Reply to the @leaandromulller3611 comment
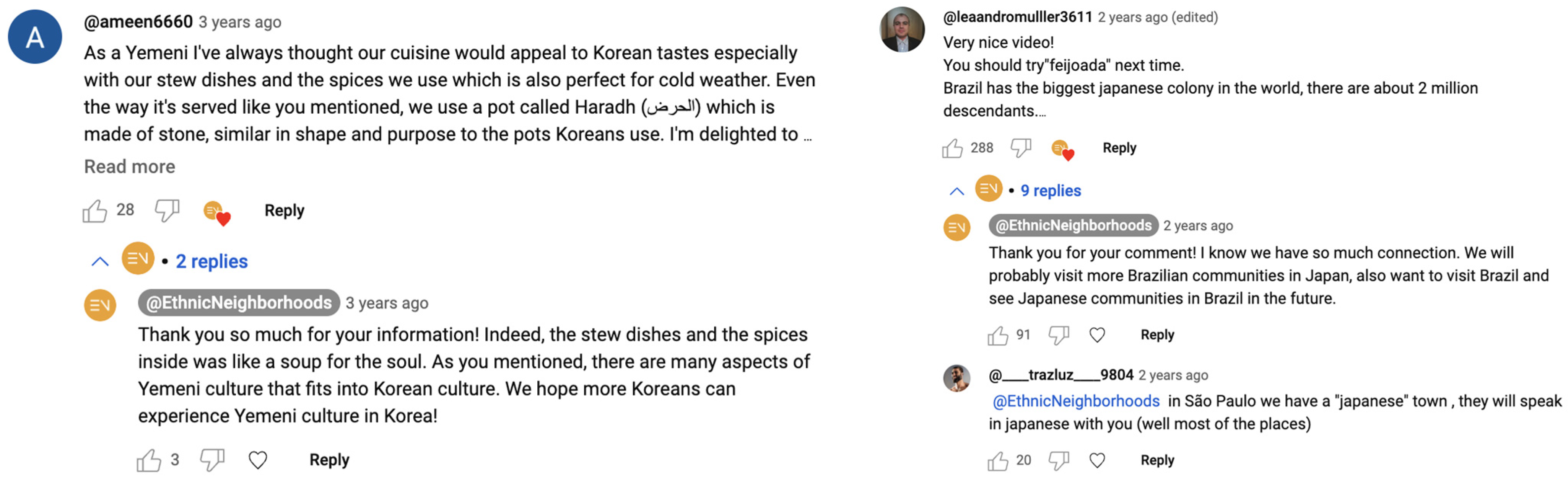 [1119, 148]
